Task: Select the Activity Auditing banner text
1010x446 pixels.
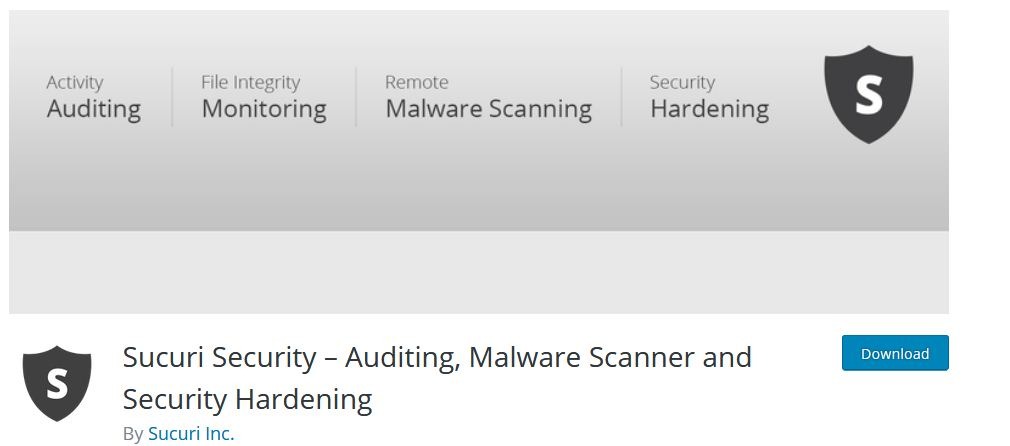Action: coord(93,97)
